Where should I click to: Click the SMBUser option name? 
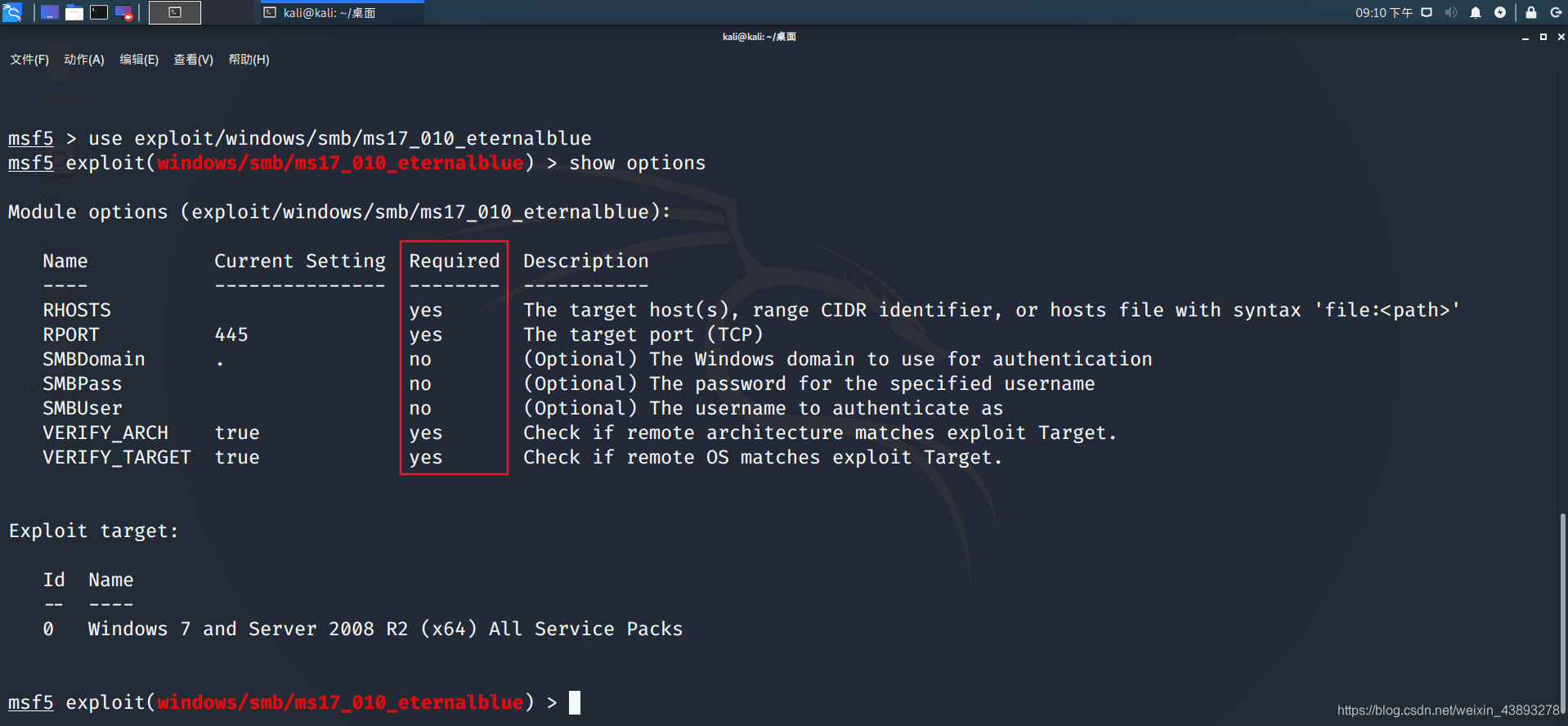[83, 408]
